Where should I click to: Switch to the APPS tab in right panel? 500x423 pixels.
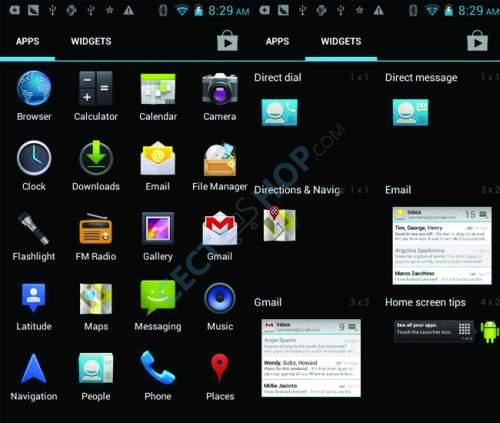coord(277,41)
